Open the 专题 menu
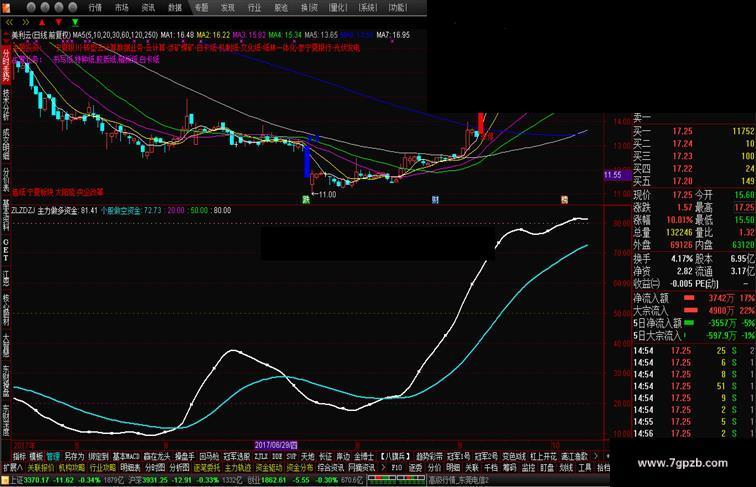The width and height of the screenshot is (756, 487). 201,8
